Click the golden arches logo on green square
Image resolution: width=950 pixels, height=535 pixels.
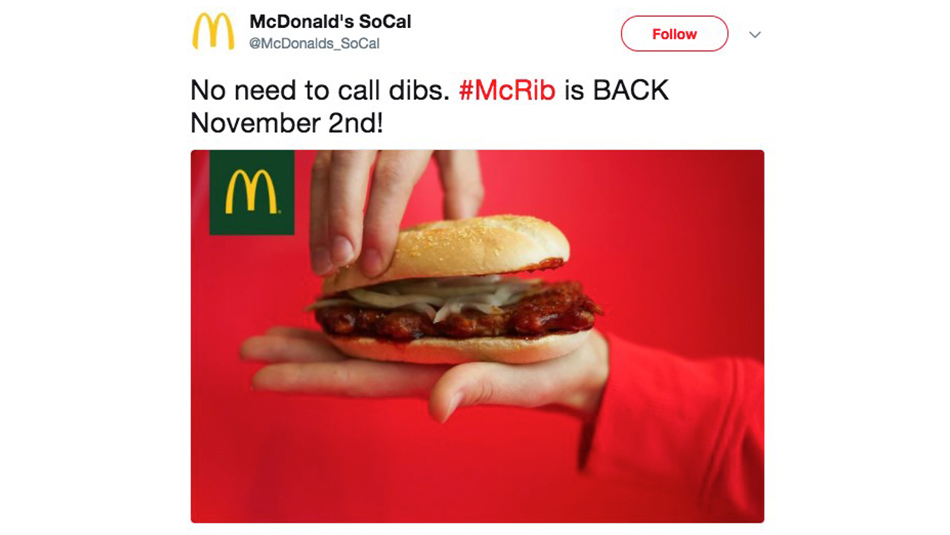(x=252, y=192)
